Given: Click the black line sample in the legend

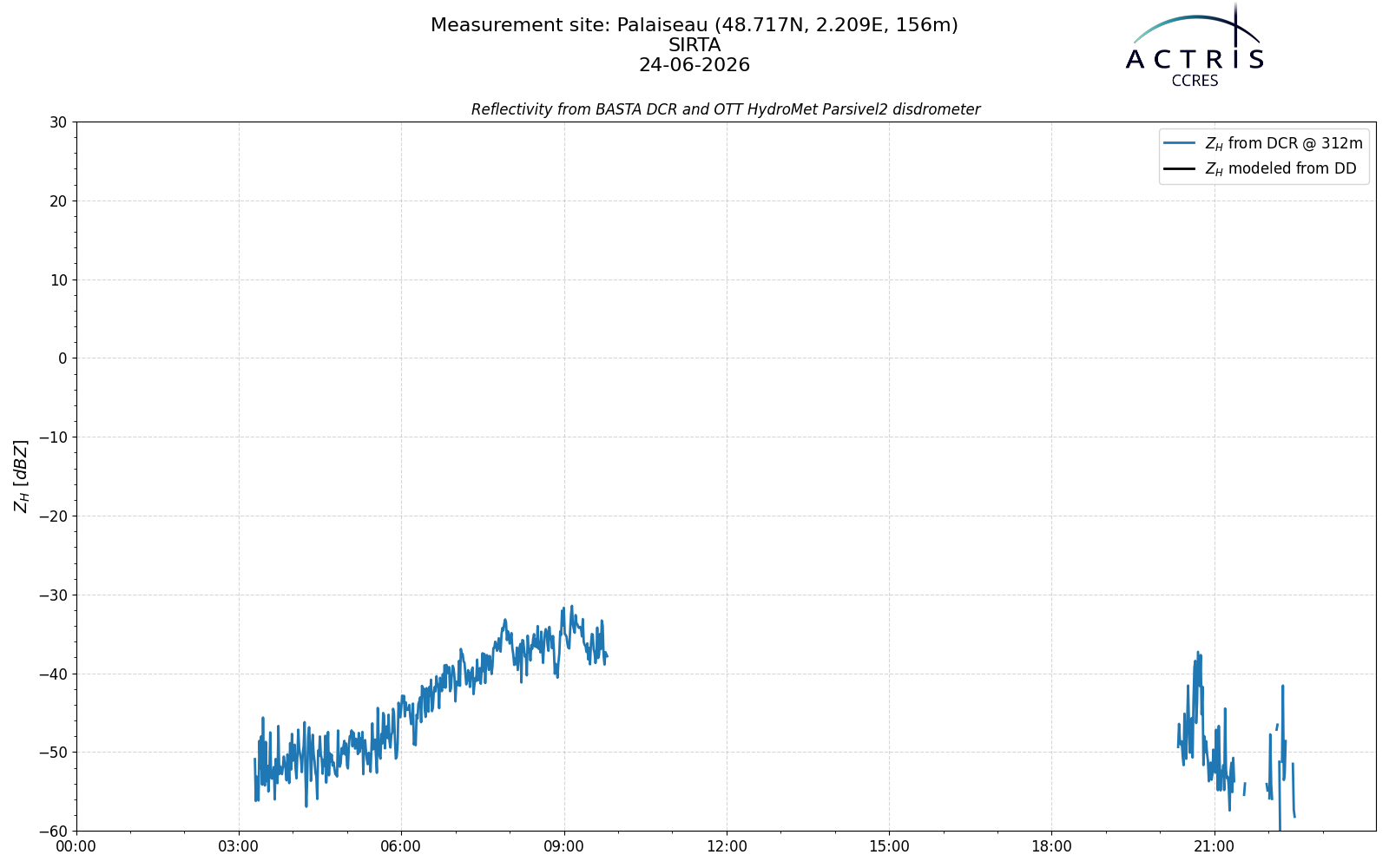Looking at the screenshot, I should pos(1180,168).
